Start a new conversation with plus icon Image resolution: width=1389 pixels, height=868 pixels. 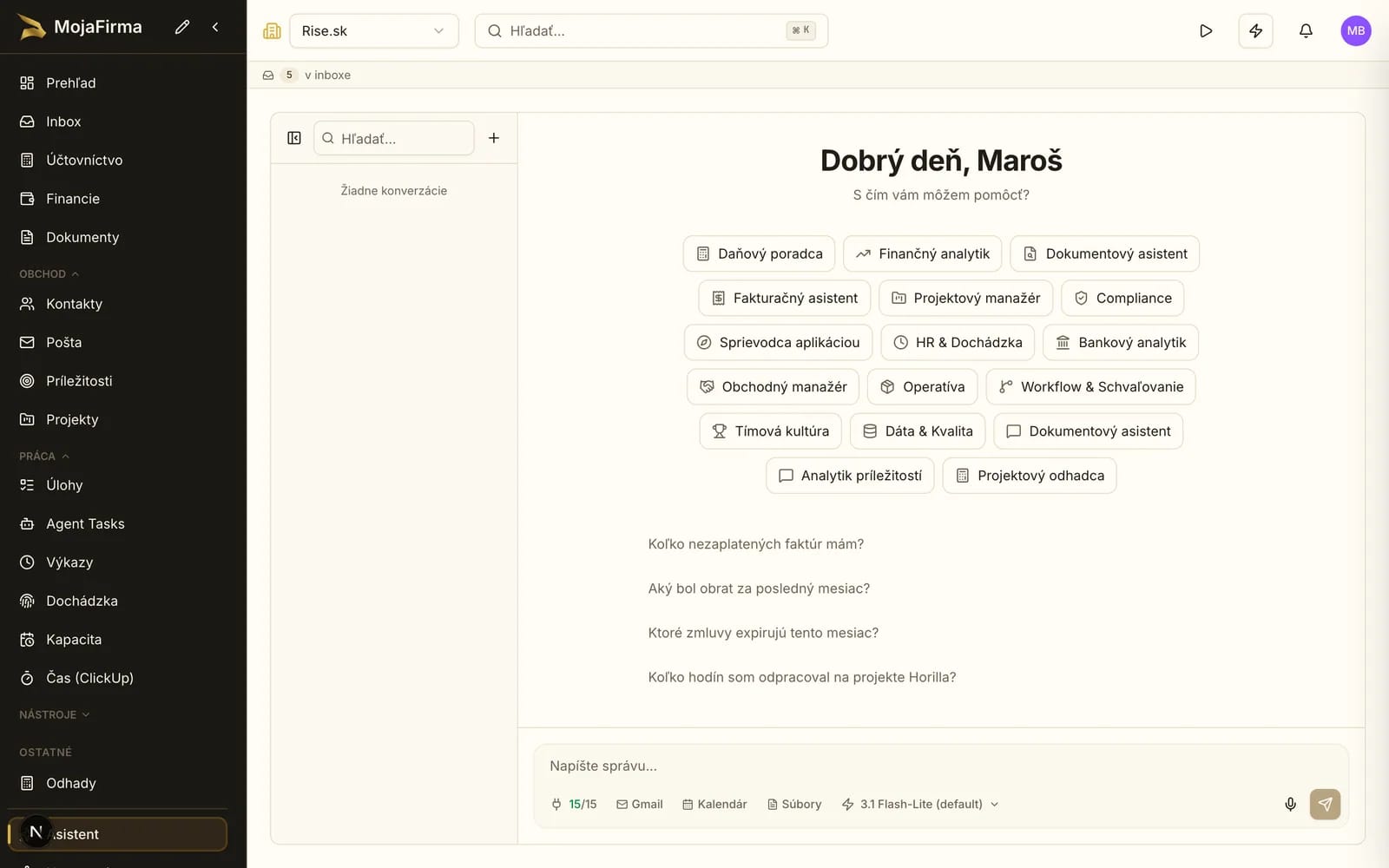(x=494, y=138)
